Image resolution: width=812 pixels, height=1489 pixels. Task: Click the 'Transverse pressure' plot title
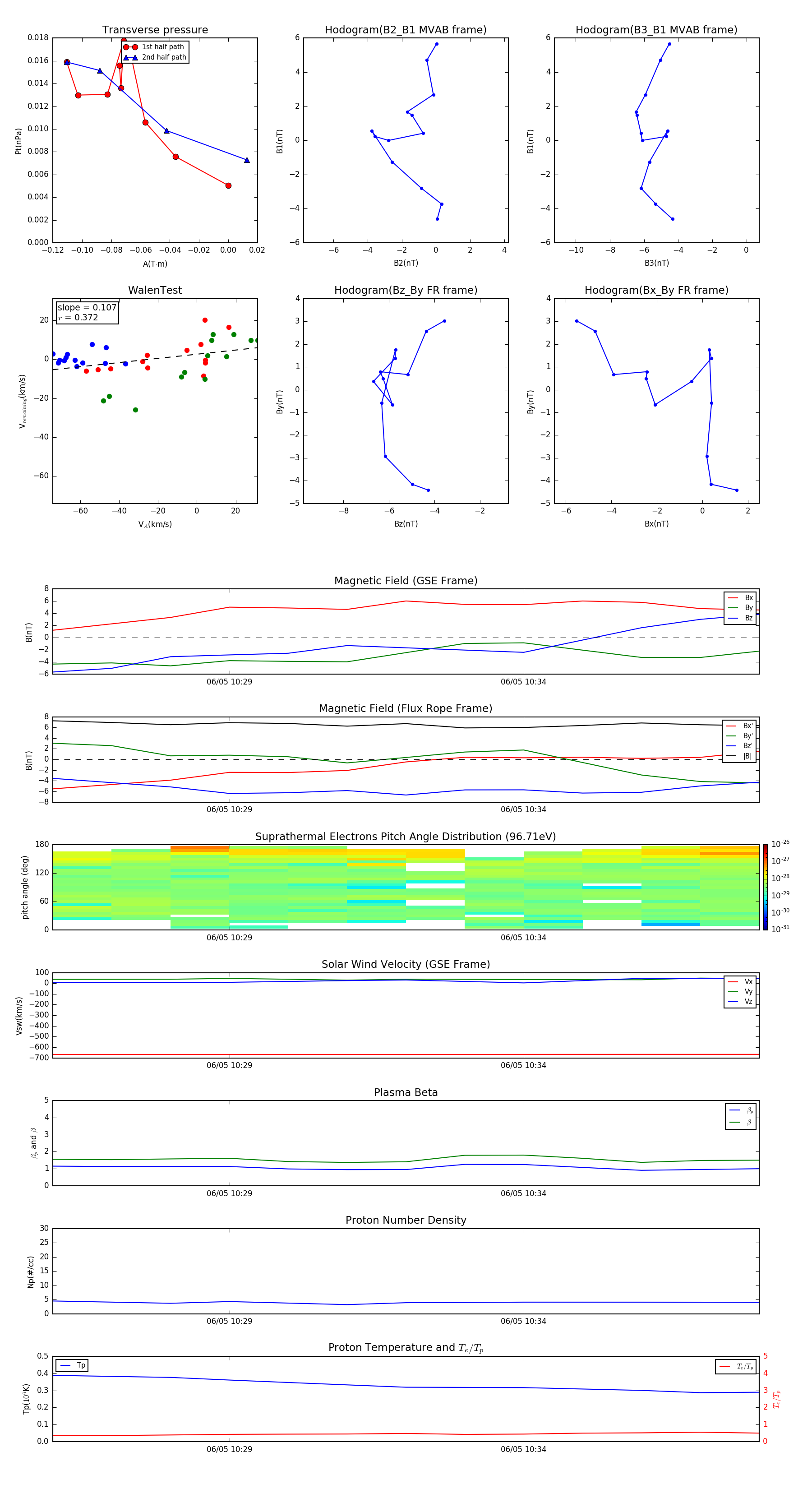tap(155, 29)
